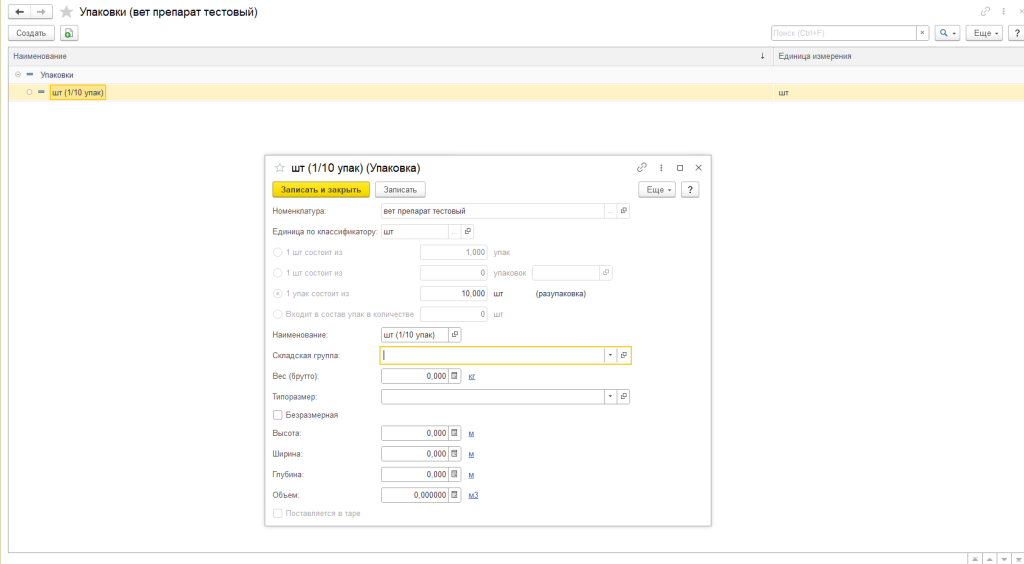Viewport: 1024px width, 564px height.
Task: Enable the Безразмерная checkbox
Action: (277, 414)
